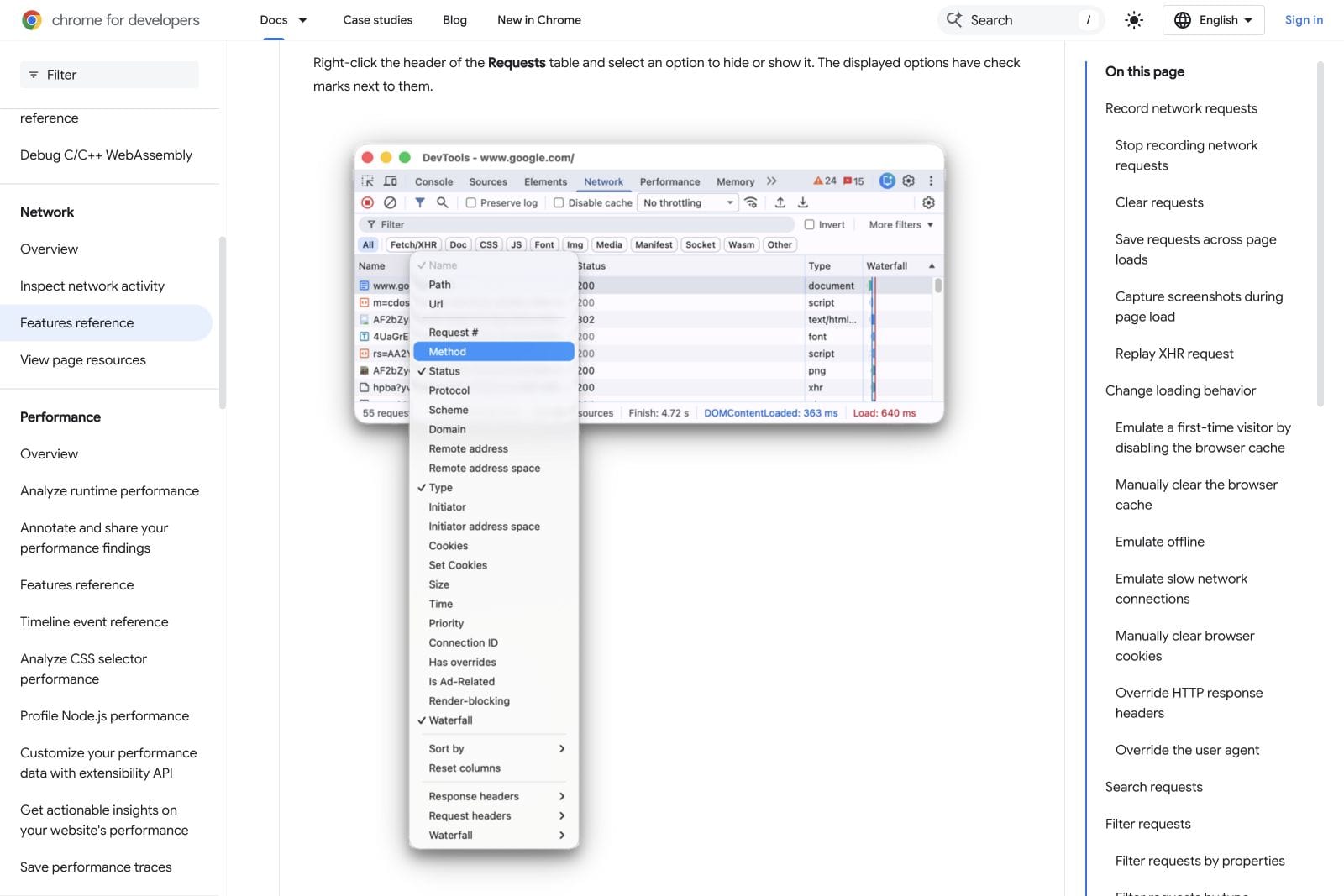The width and height of the screenshot is (1344, 896).
Task: Click the sidebar Filter input field
Action: click(x=110, y=75)
